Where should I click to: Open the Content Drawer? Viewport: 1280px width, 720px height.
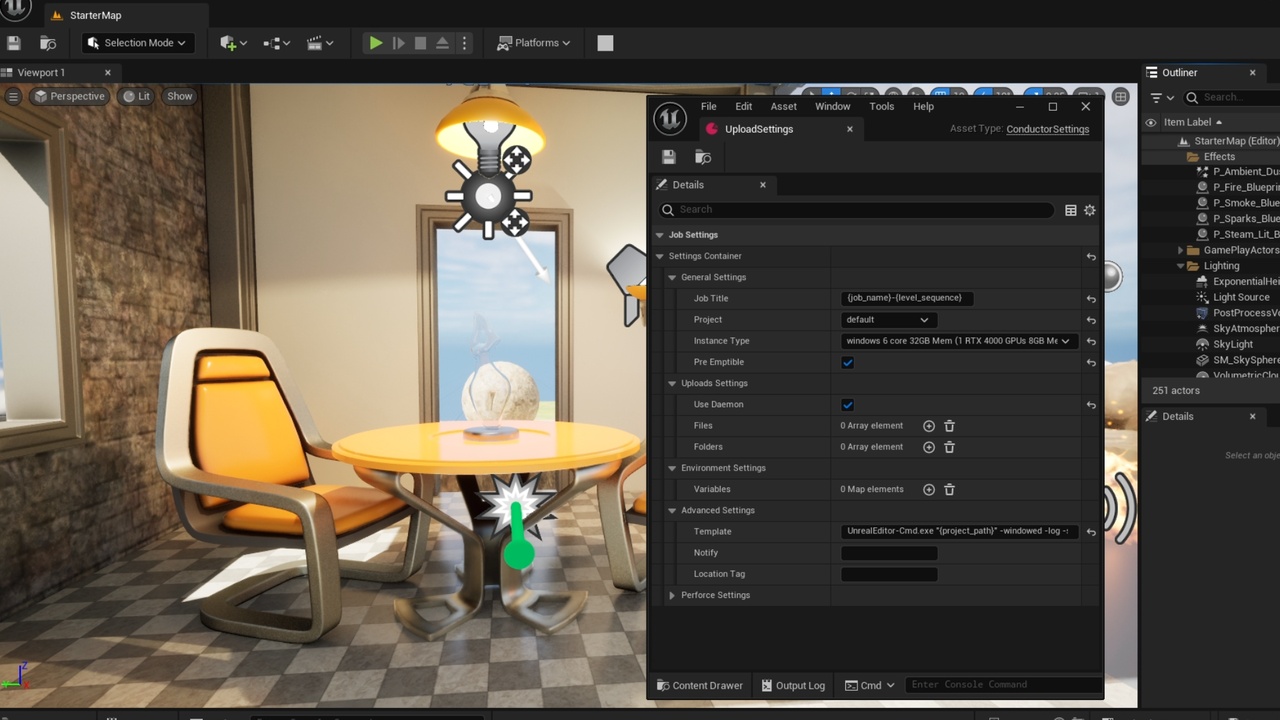[700, 685]
